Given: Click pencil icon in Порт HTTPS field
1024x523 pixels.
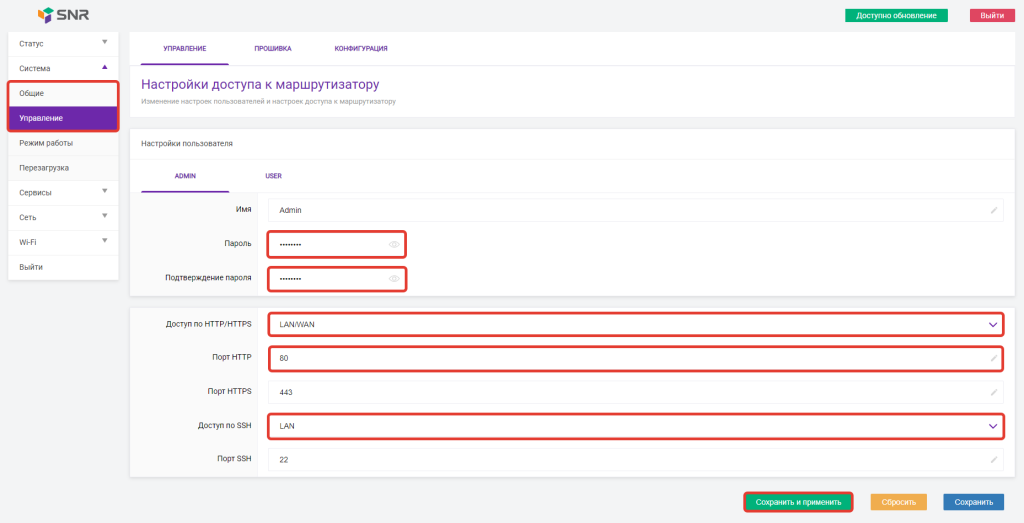Looking at the screenshot, I should click(993, 392).
